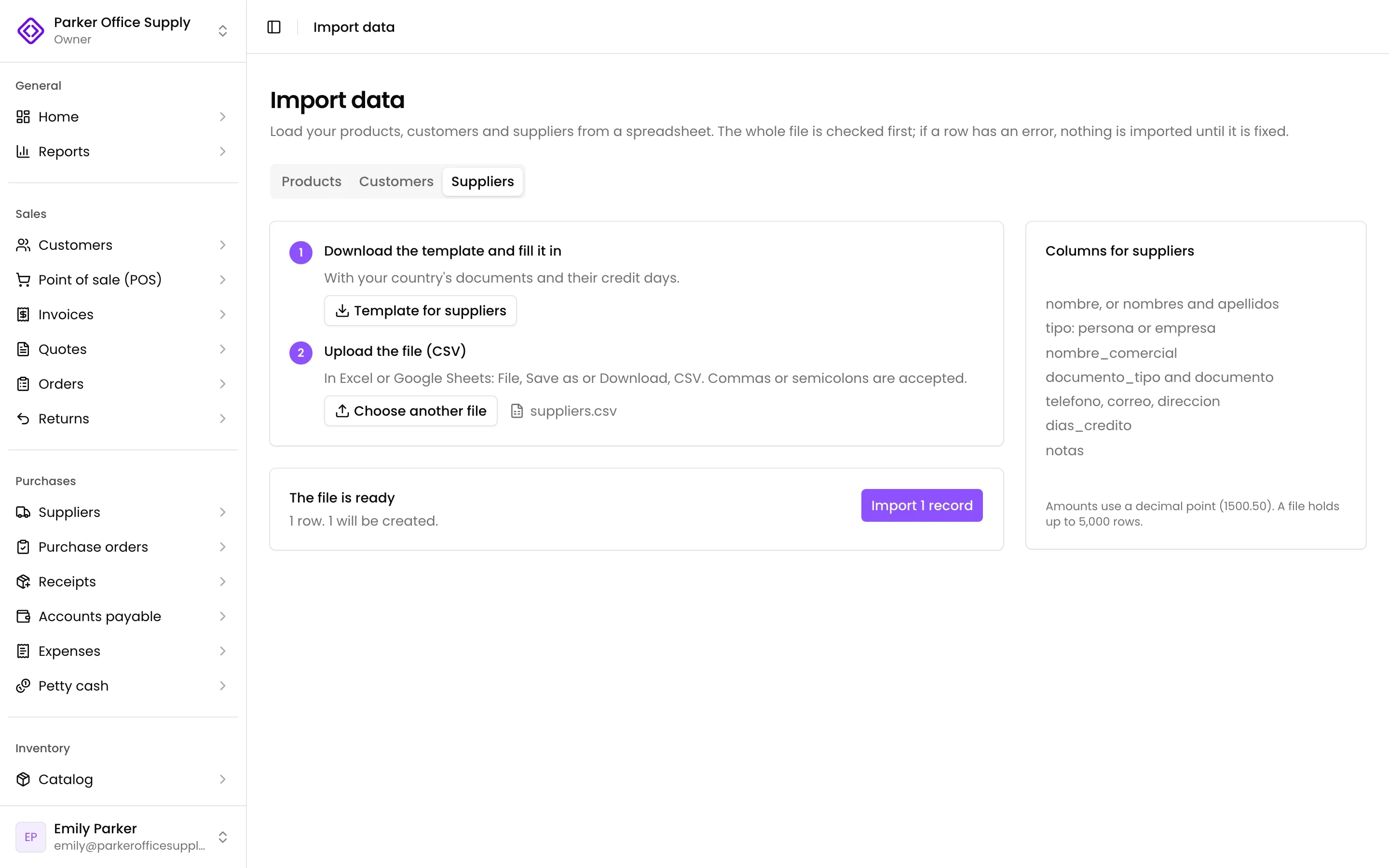Expand the Customers sidebar chevron

223,245
